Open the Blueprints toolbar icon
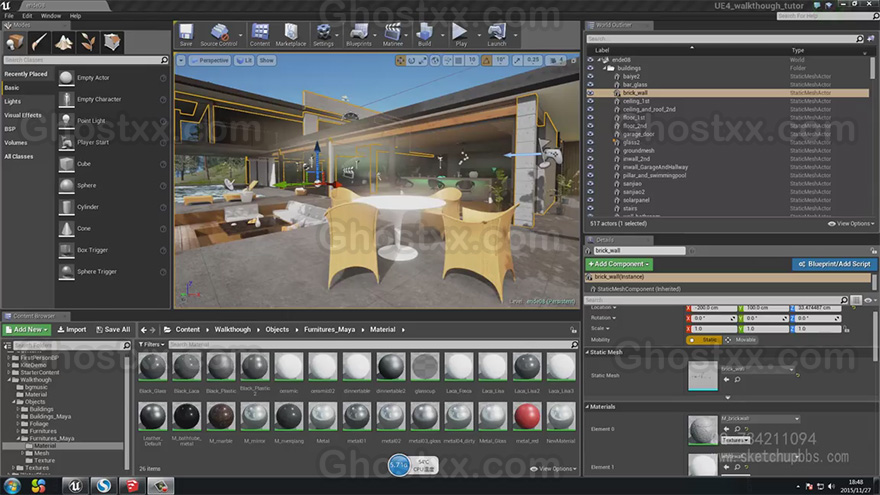880x495 pixels. coord(359,34)
